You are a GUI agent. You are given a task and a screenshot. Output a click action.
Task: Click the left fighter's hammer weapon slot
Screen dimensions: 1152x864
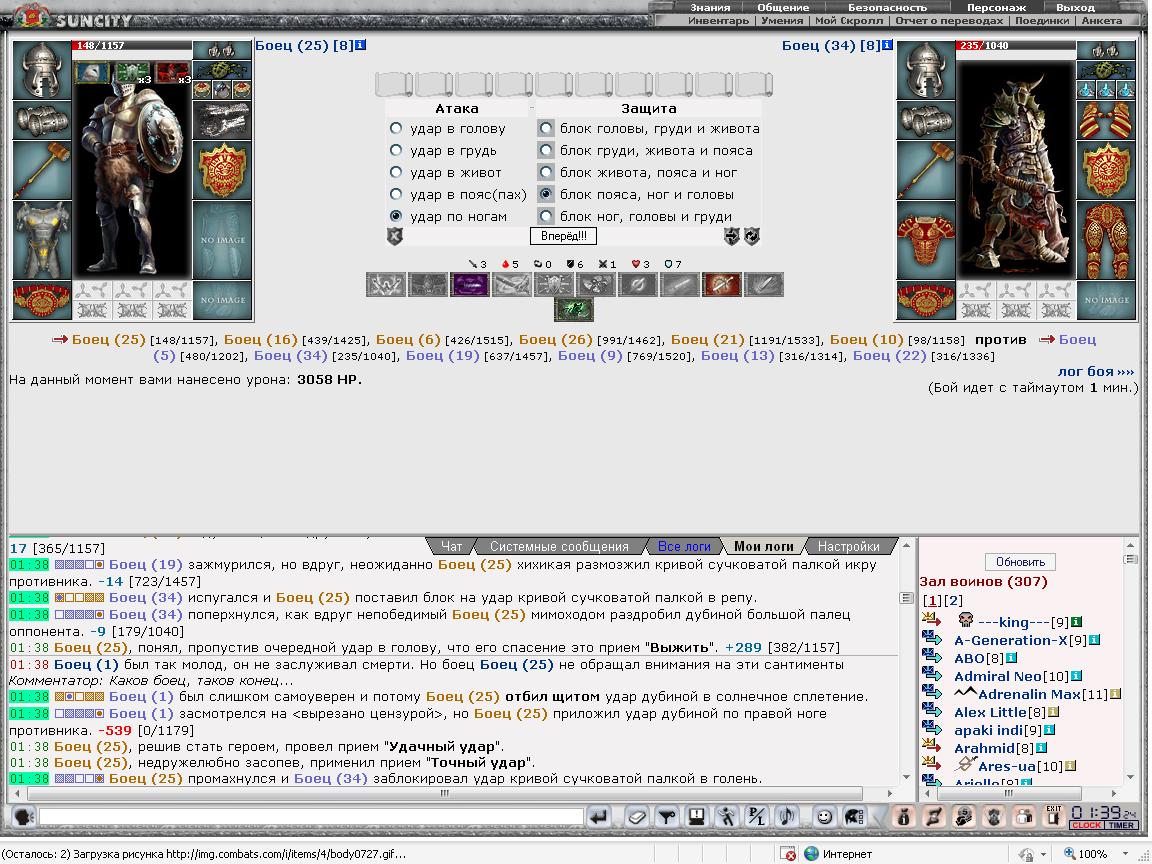[42, 170]
